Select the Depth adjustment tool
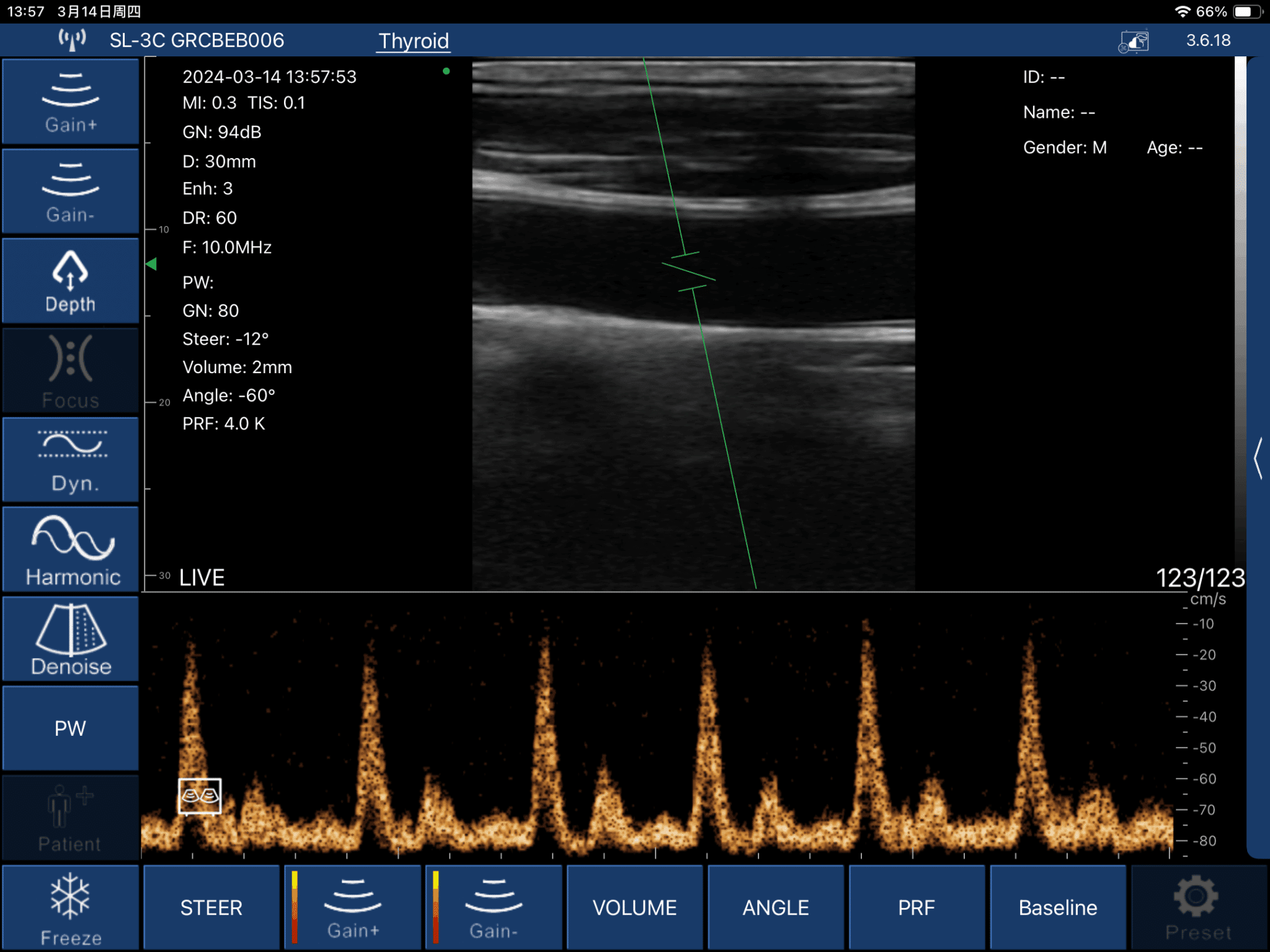 (x=70, y=280)
